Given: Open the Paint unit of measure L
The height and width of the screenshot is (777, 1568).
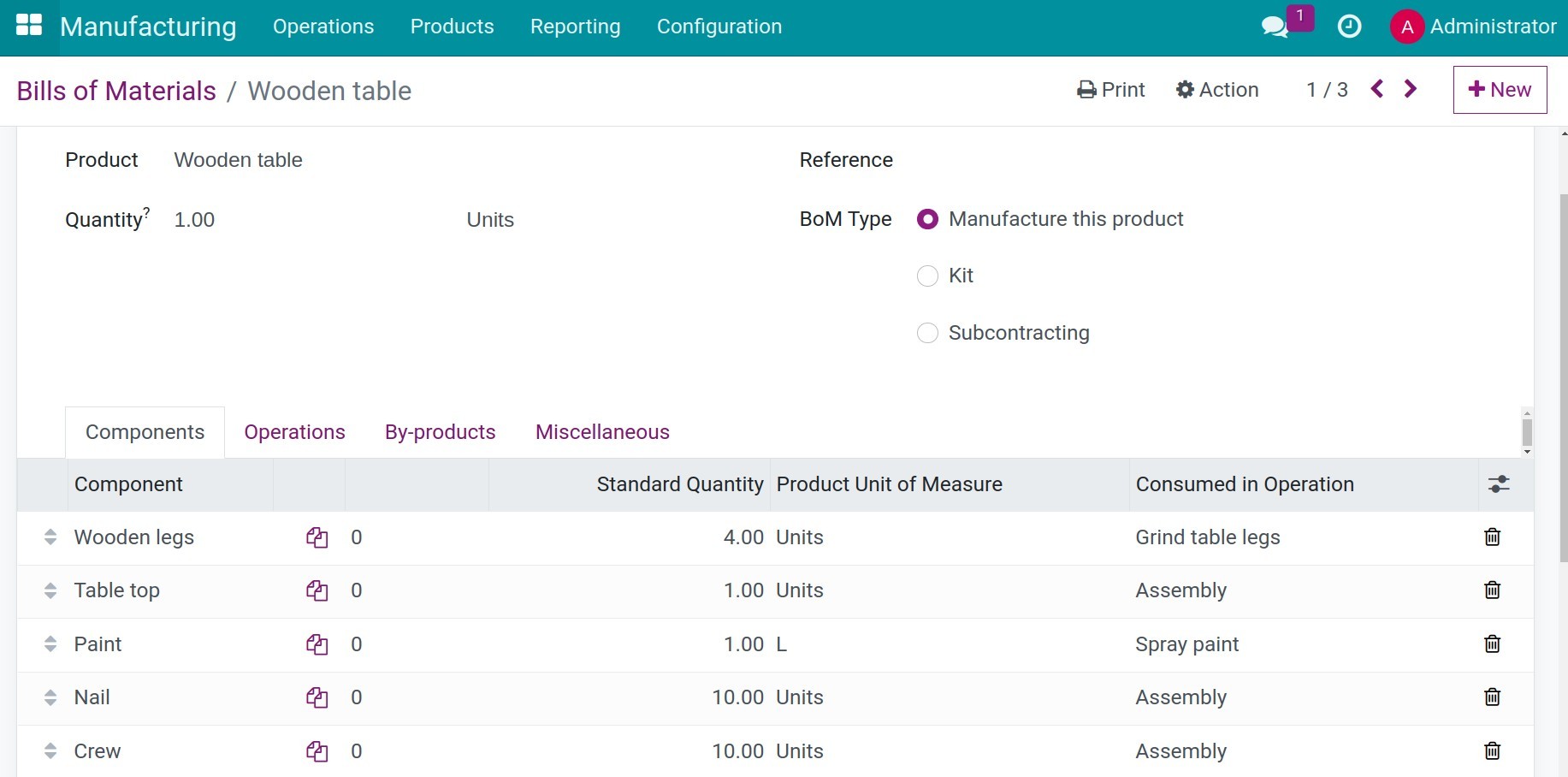Looking at the screenshot, I should 782,644.
